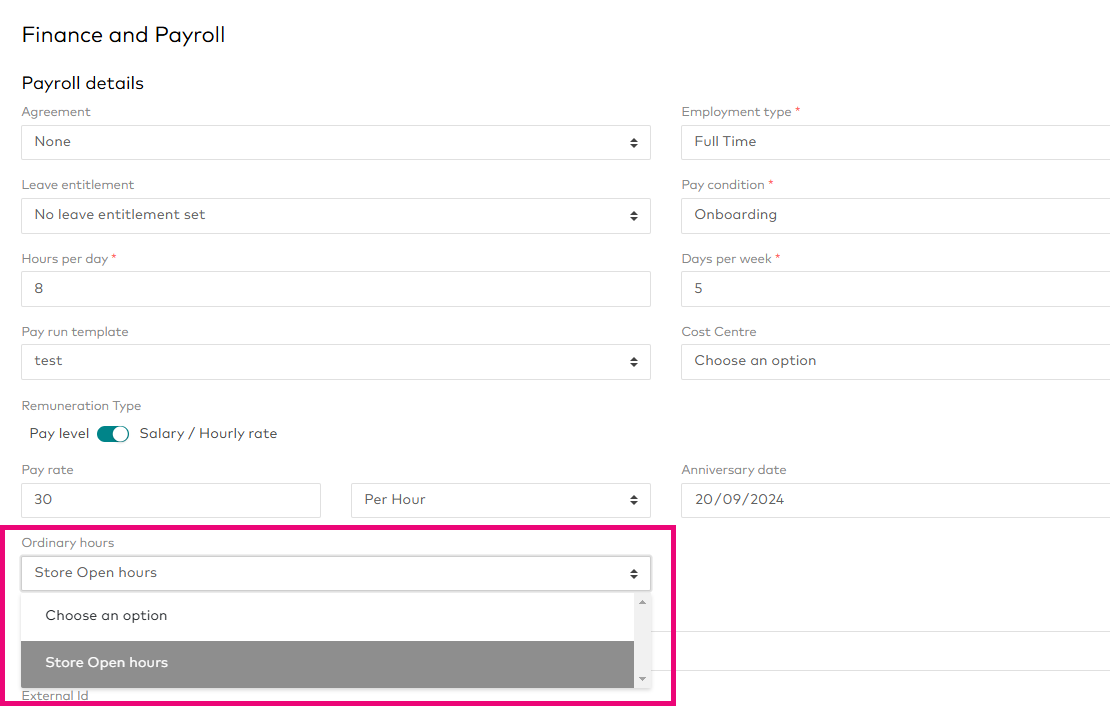The width and height of the screenshot is (1110, 706).
Task: Click the 'Pay level' toggle label
Action: tap(59, 434)
